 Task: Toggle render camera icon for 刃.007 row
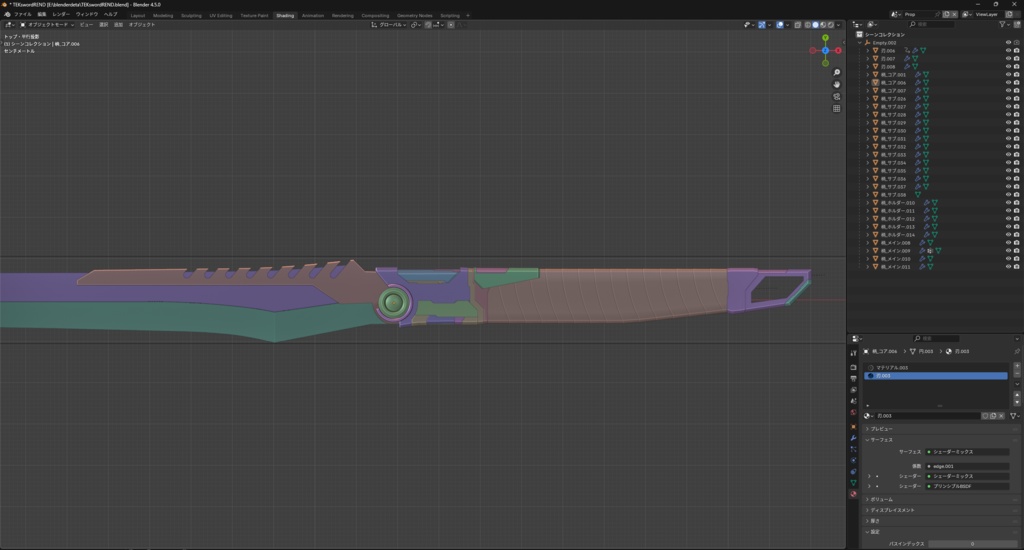pos(1016,58)
